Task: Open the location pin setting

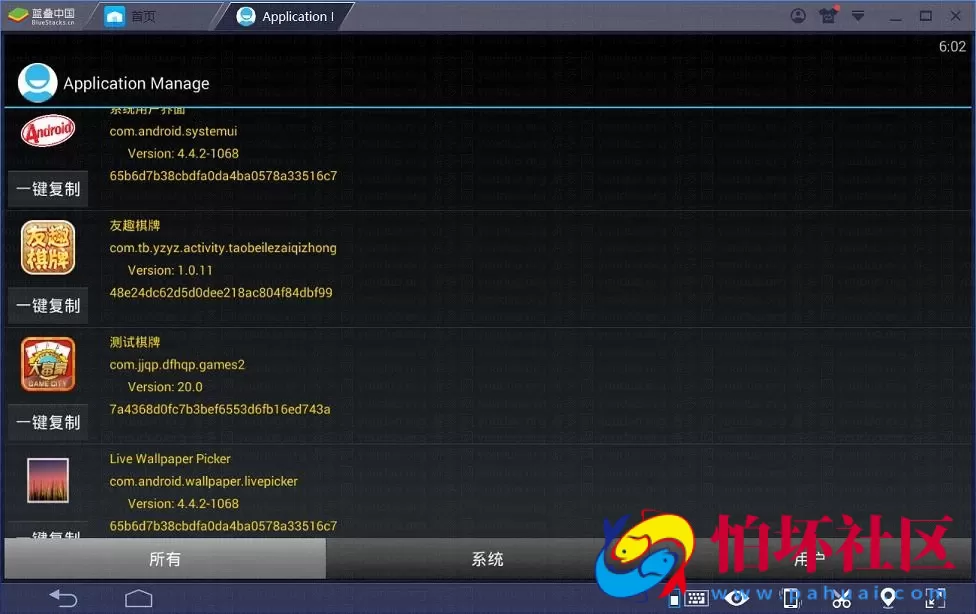Action: pos(888,598)
